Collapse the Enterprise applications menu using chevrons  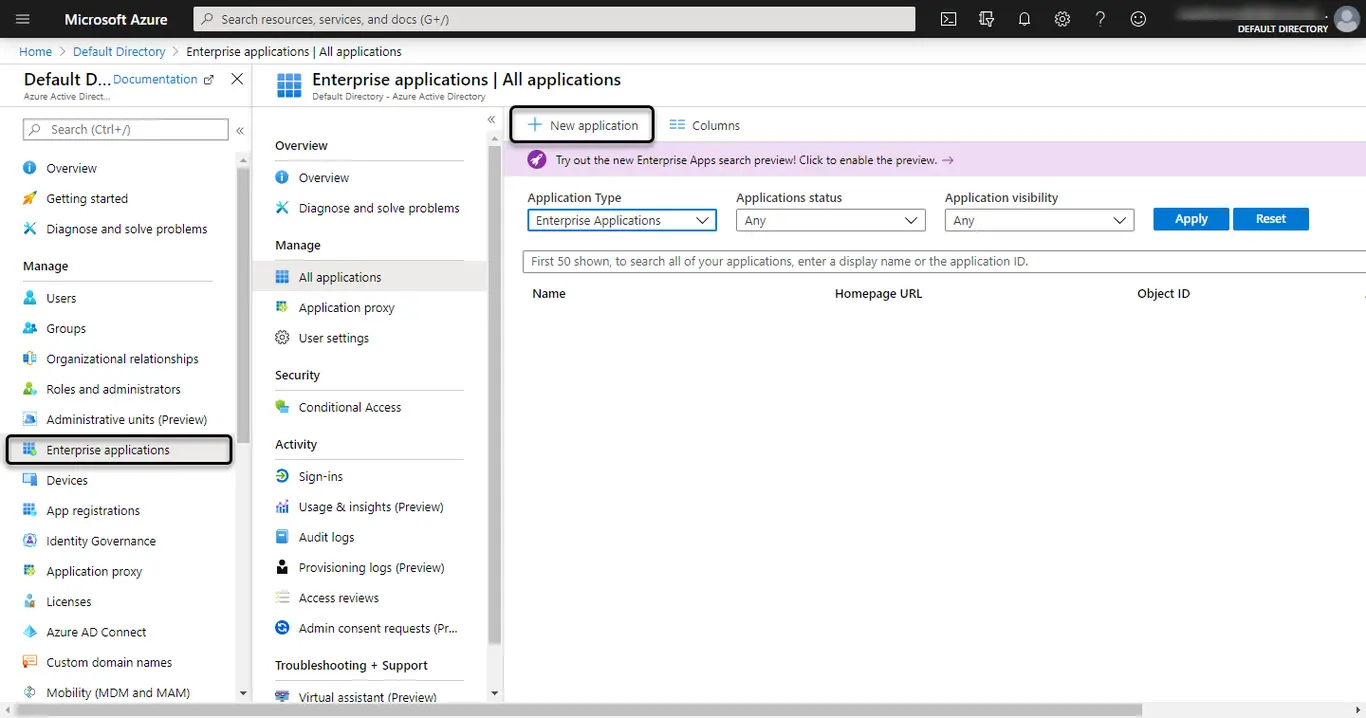[x=491, y=120]
